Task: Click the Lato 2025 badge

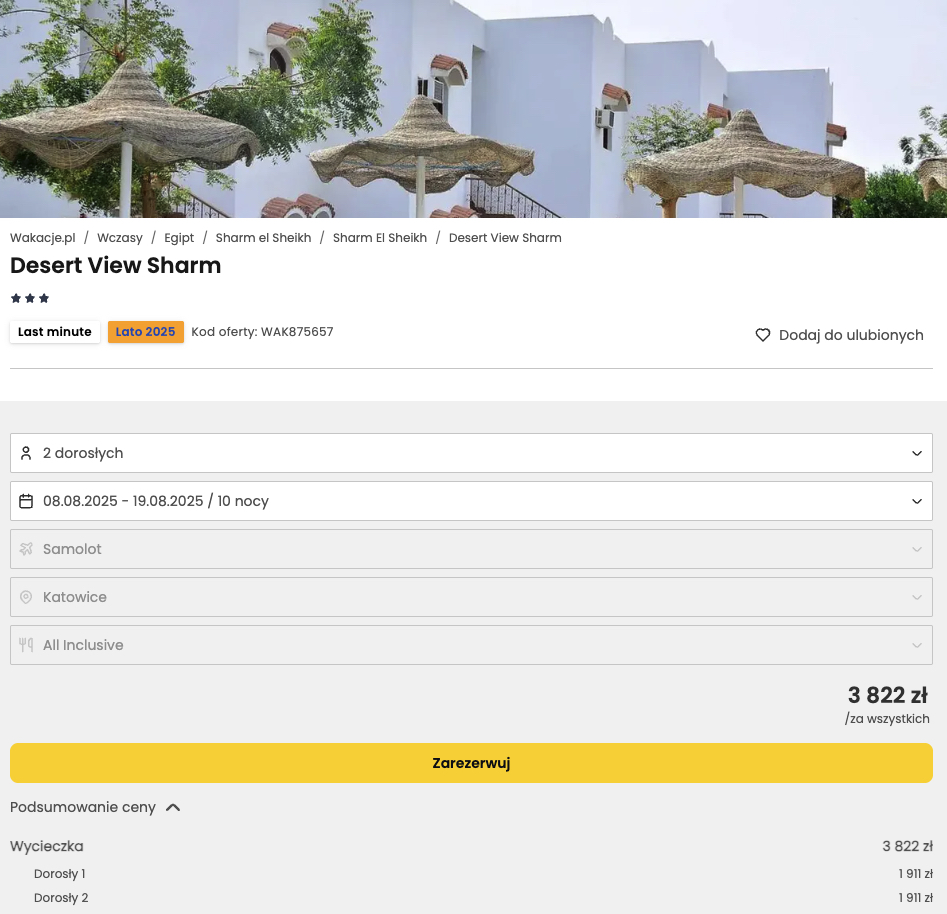Action: (146, 332)
